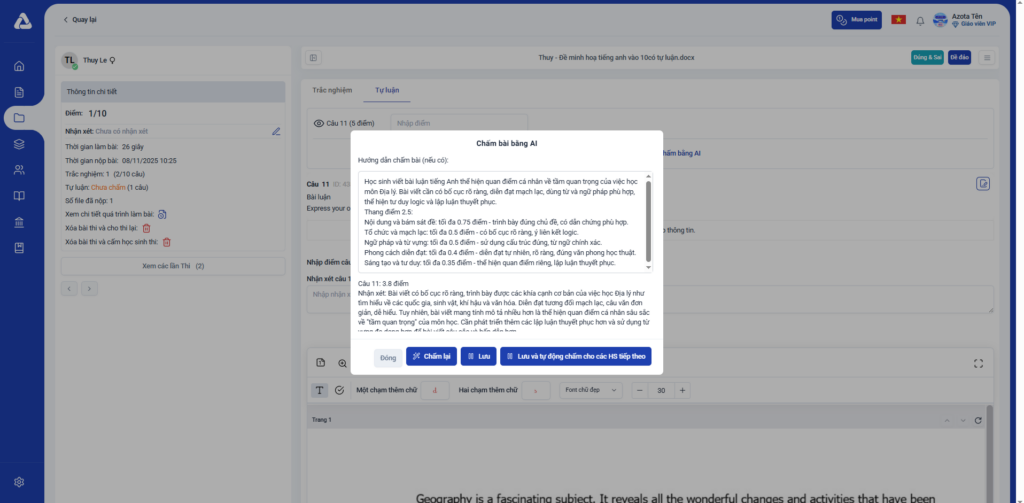Open notifications bell icon

pyautogui.click(x=920, y=20)
